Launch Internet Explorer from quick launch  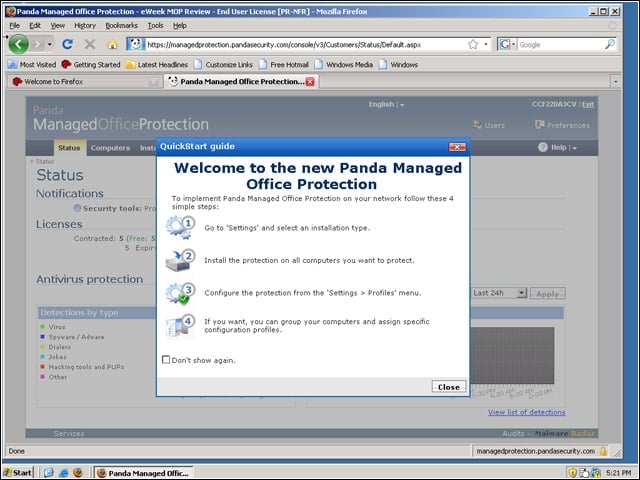[x=64, y=473]
